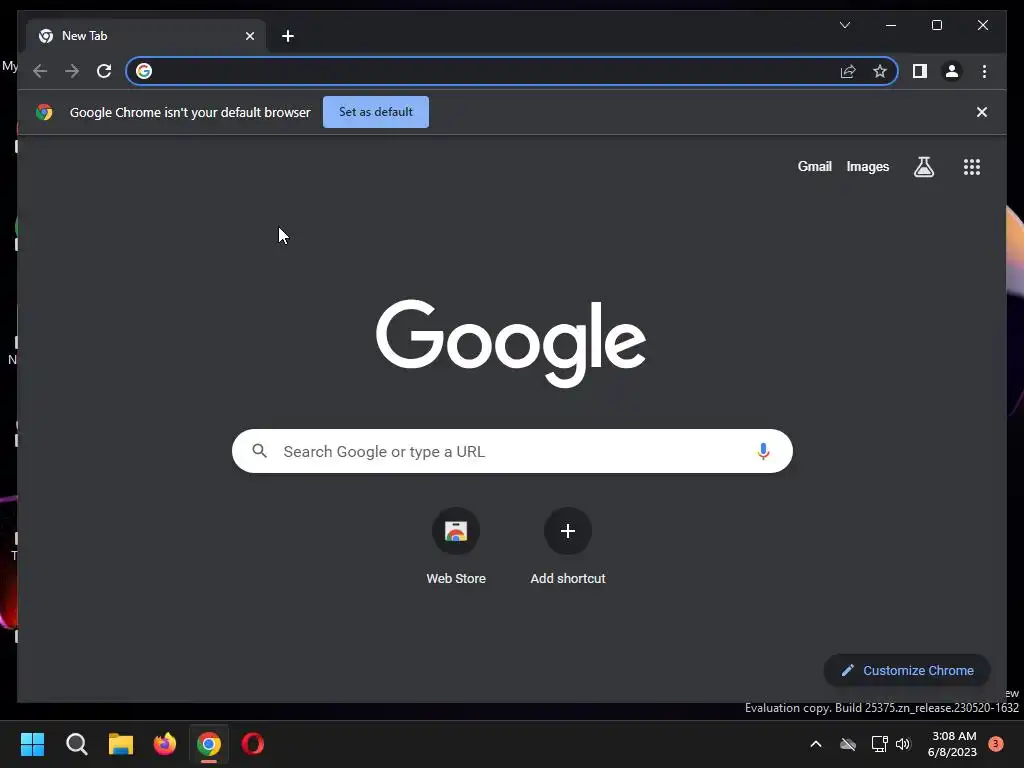The image size is (1024, 768).
Task: Start voice search with microphone
Action: coord(763,451)
